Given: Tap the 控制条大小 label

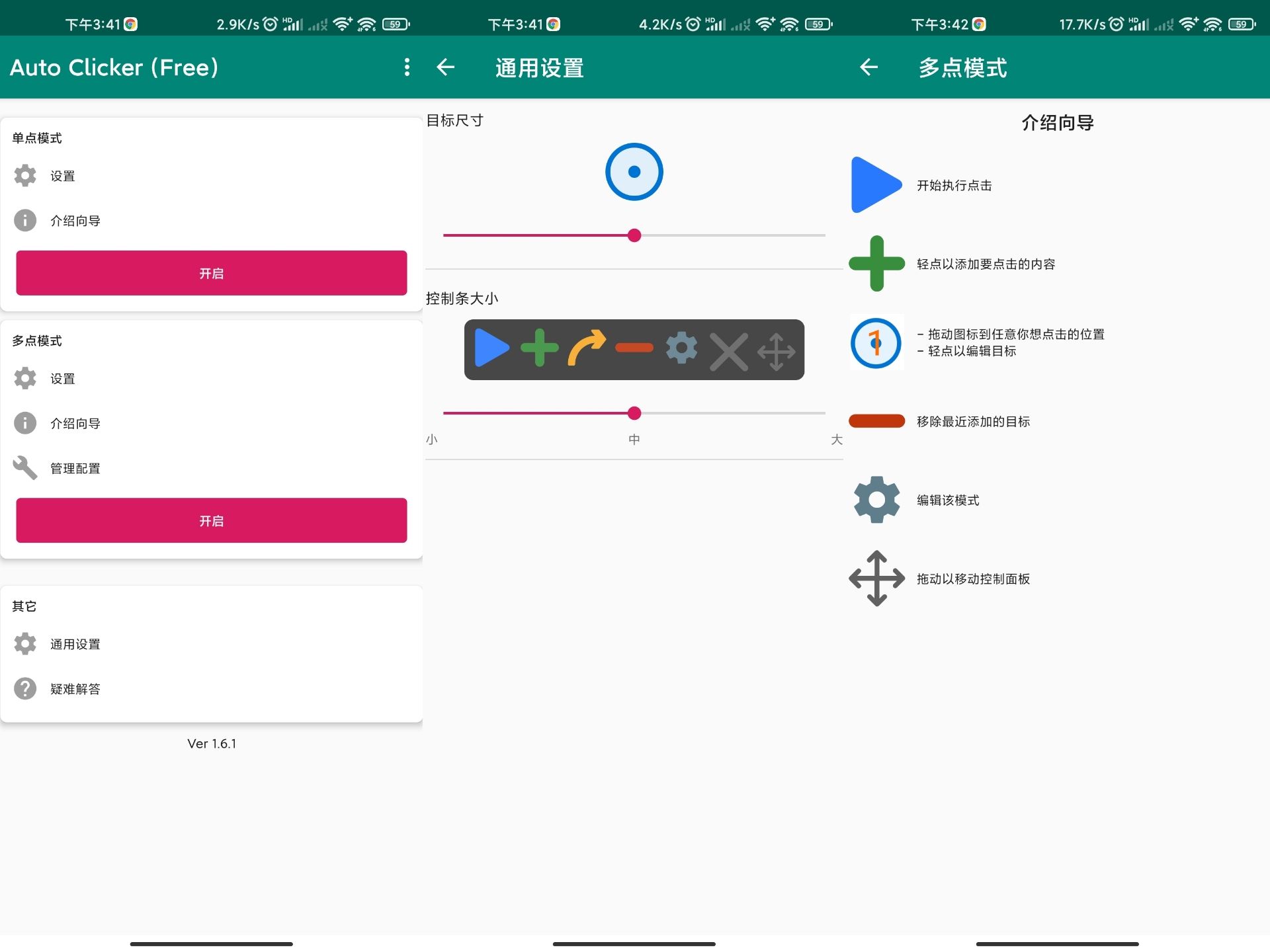Looking at the screenshot, I should 462,298.
